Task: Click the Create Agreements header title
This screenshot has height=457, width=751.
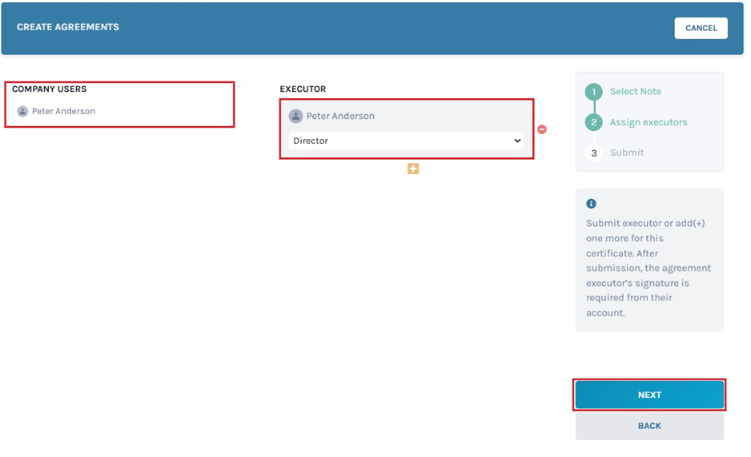Action: pyautogui.click(x=68, y=27)
